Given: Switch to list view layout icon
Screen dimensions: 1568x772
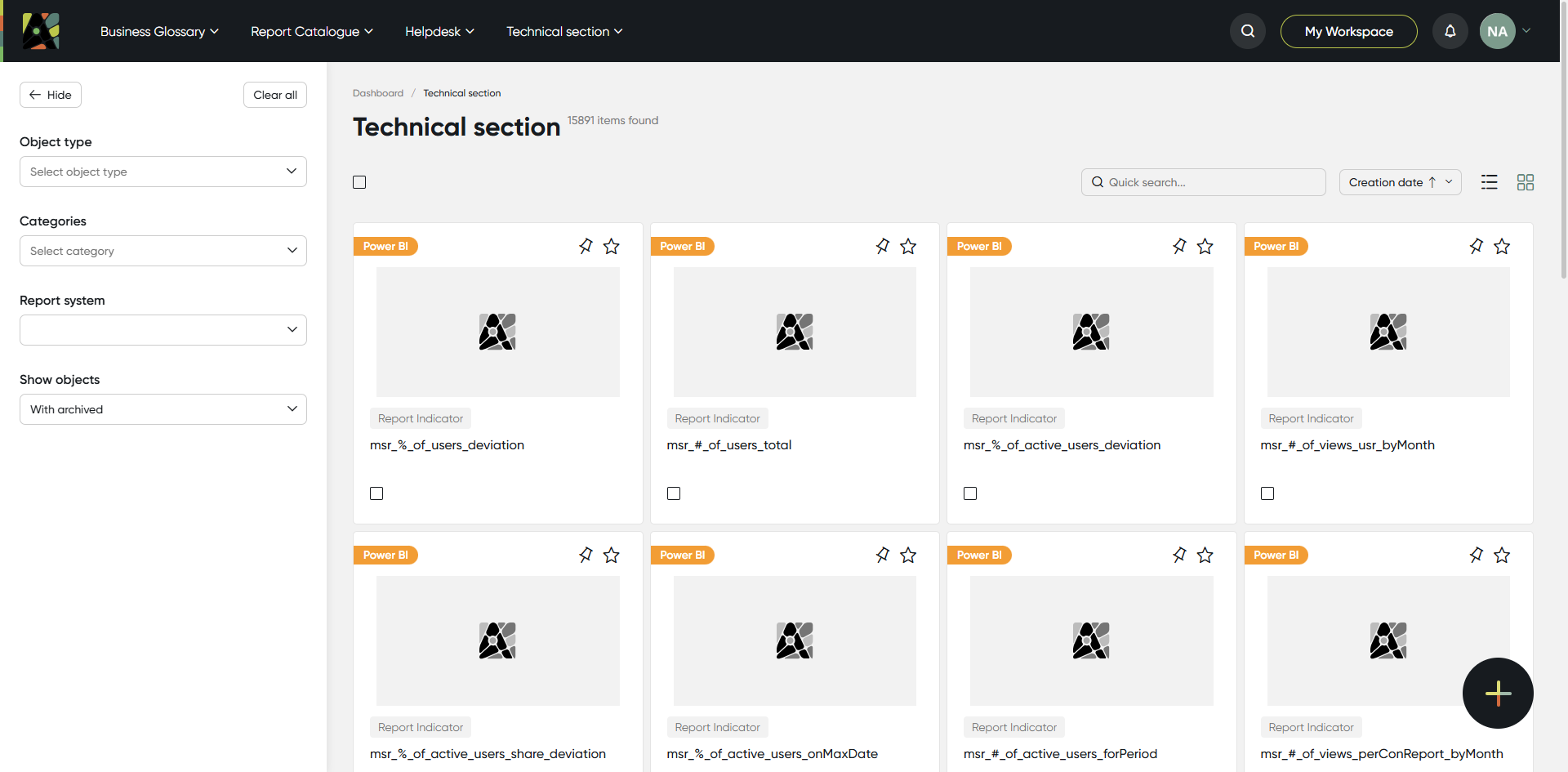Looking at the screenshot, I should (x=1489, y=182).
